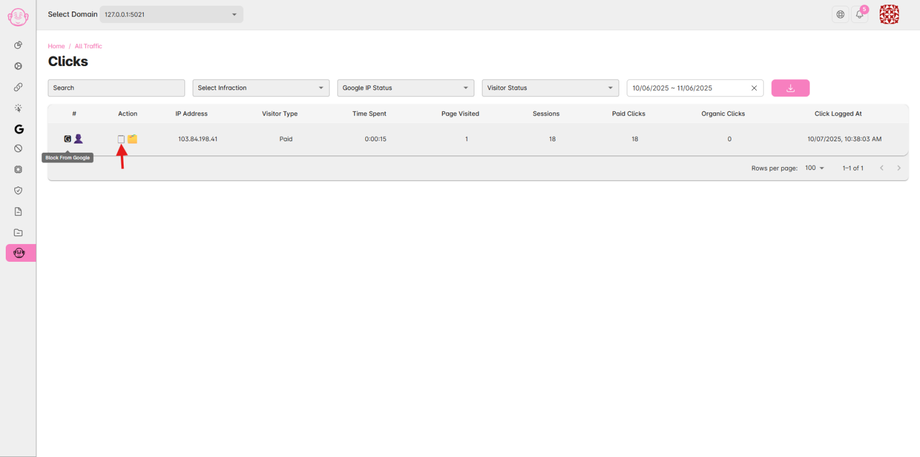Click the purple user icon for 103.84.198.41
The height and width of the screenshot is (457, 920).
[79, 139]
